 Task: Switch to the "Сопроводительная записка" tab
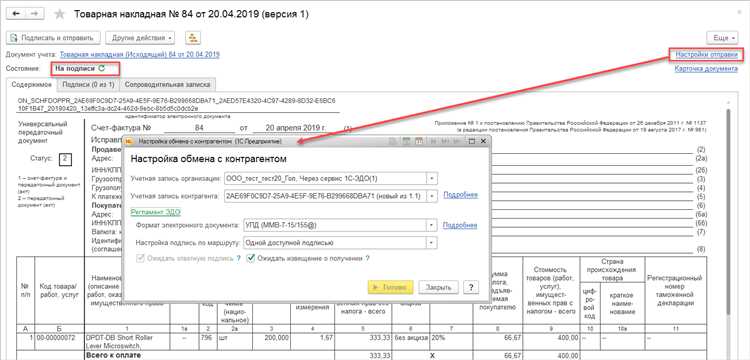pos(167,85)
